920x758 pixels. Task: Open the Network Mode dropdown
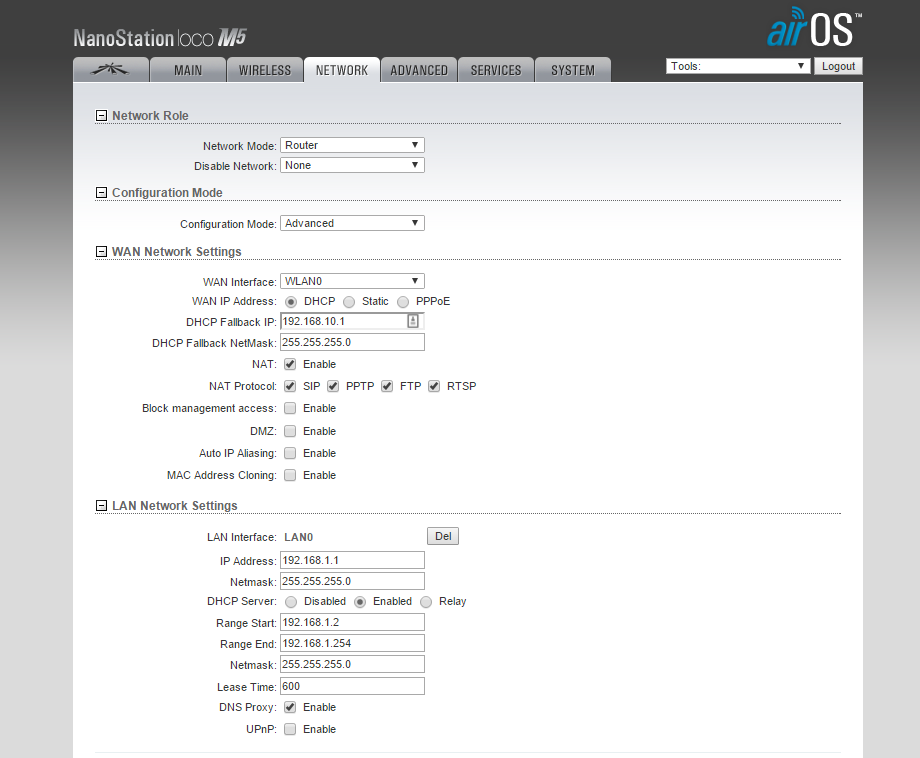(x=352, y=146)
